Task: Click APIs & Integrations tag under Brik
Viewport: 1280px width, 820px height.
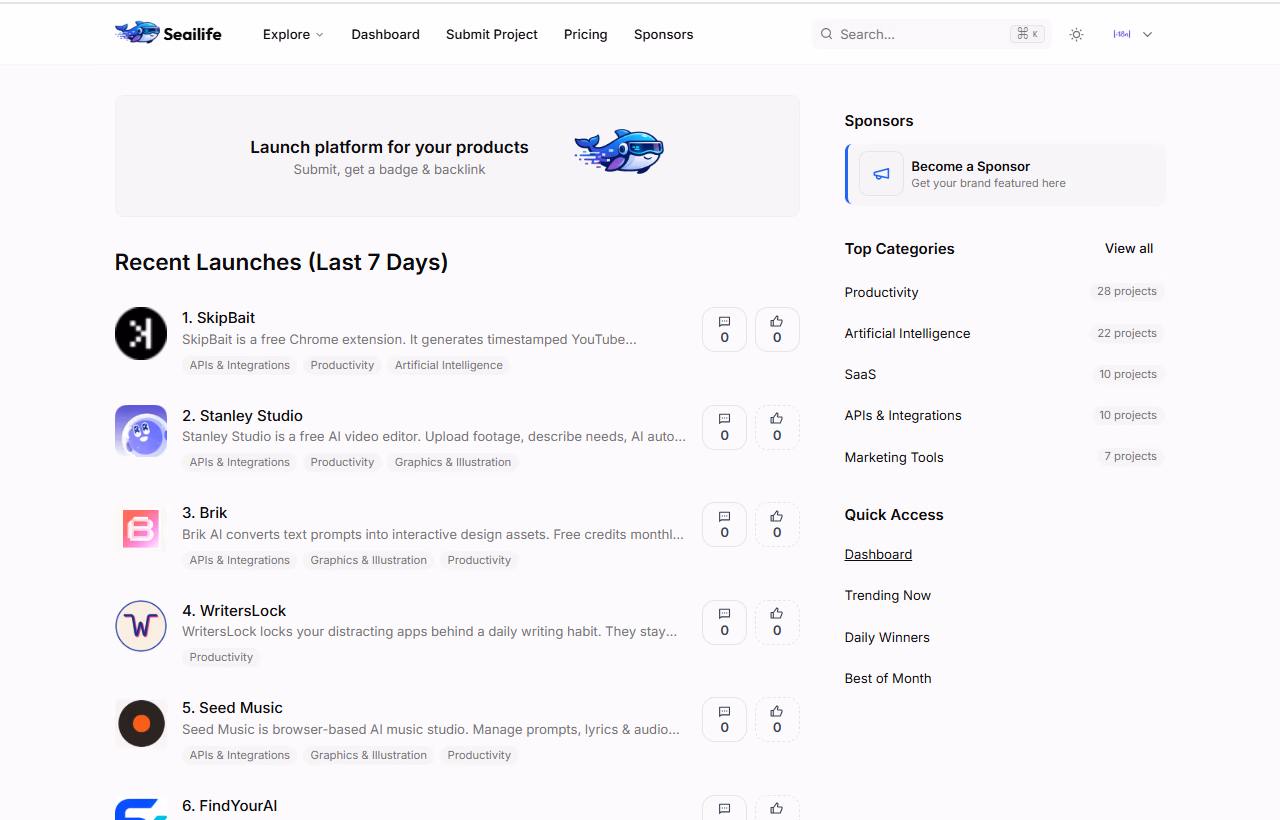Action: pyautogui.click(x=240, y=560)
